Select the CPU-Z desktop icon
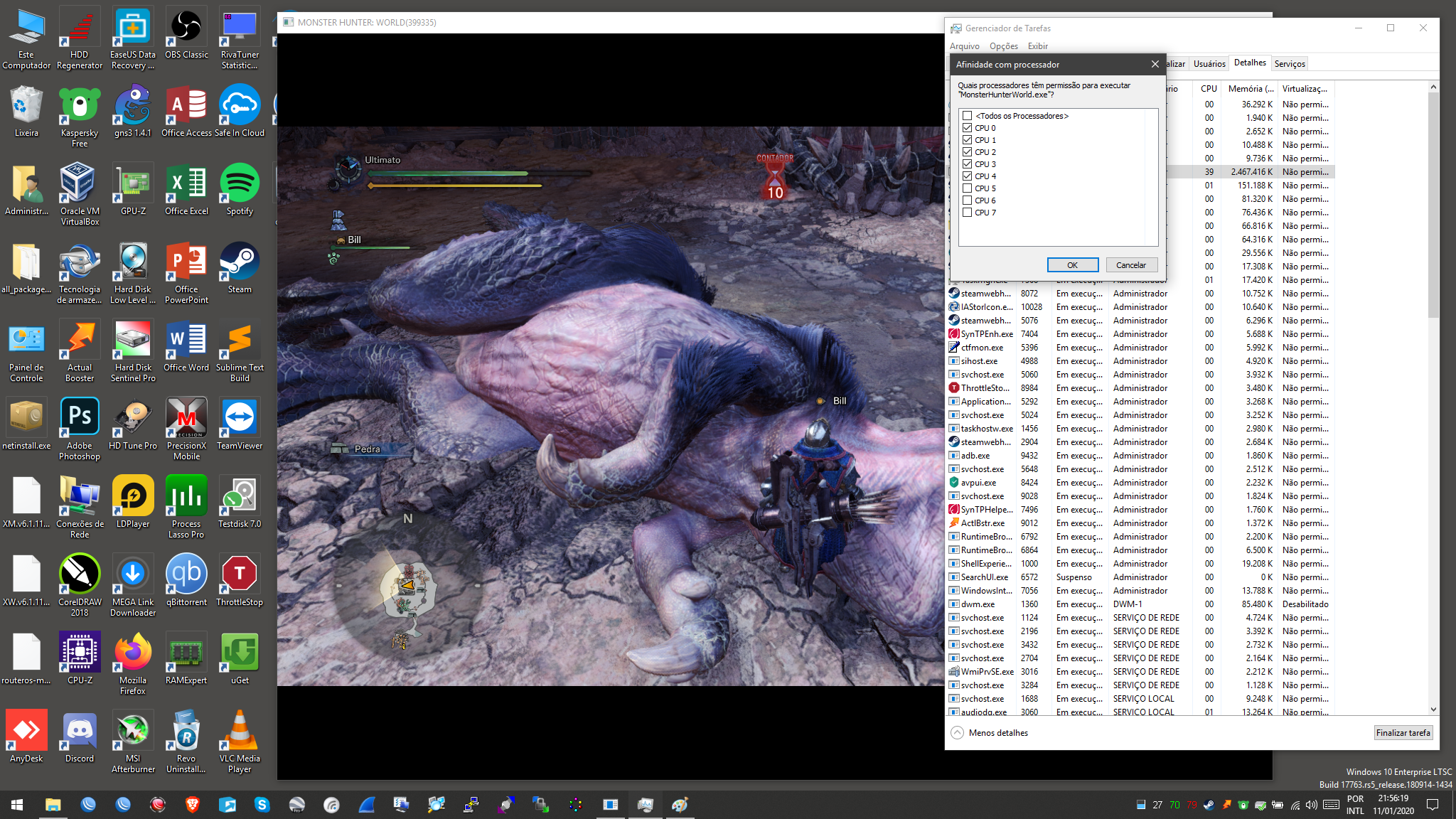 pyautogui.click(x=80, y=660)
